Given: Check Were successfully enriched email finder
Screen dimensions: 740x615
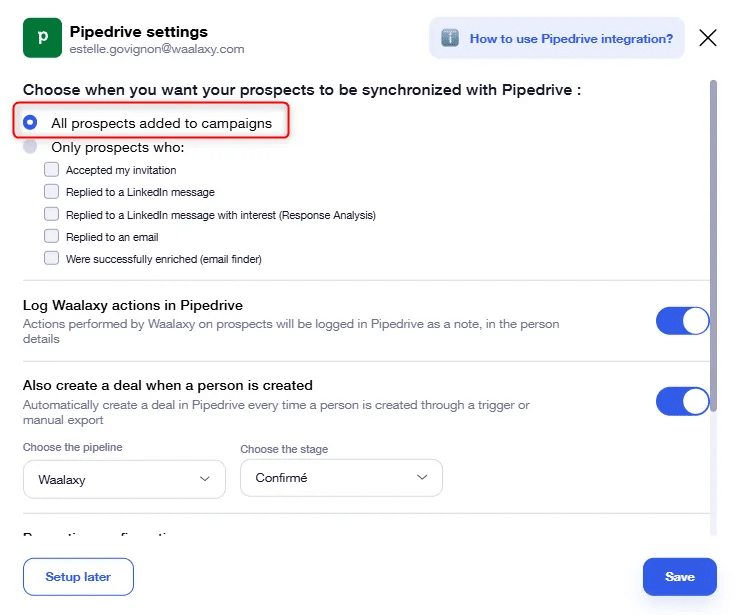Looking at the screenshot, I should 51,258.
